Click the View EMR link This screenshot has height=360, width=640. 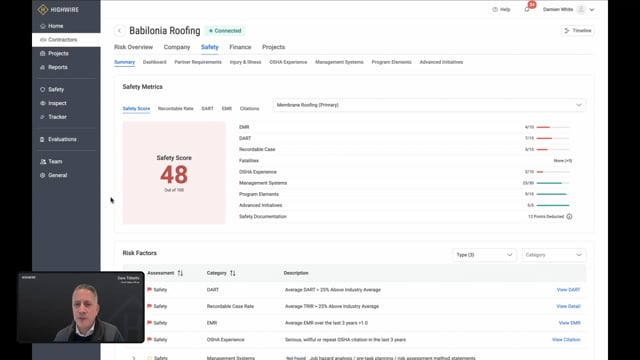pyautogui.click(x=569, y=323)
